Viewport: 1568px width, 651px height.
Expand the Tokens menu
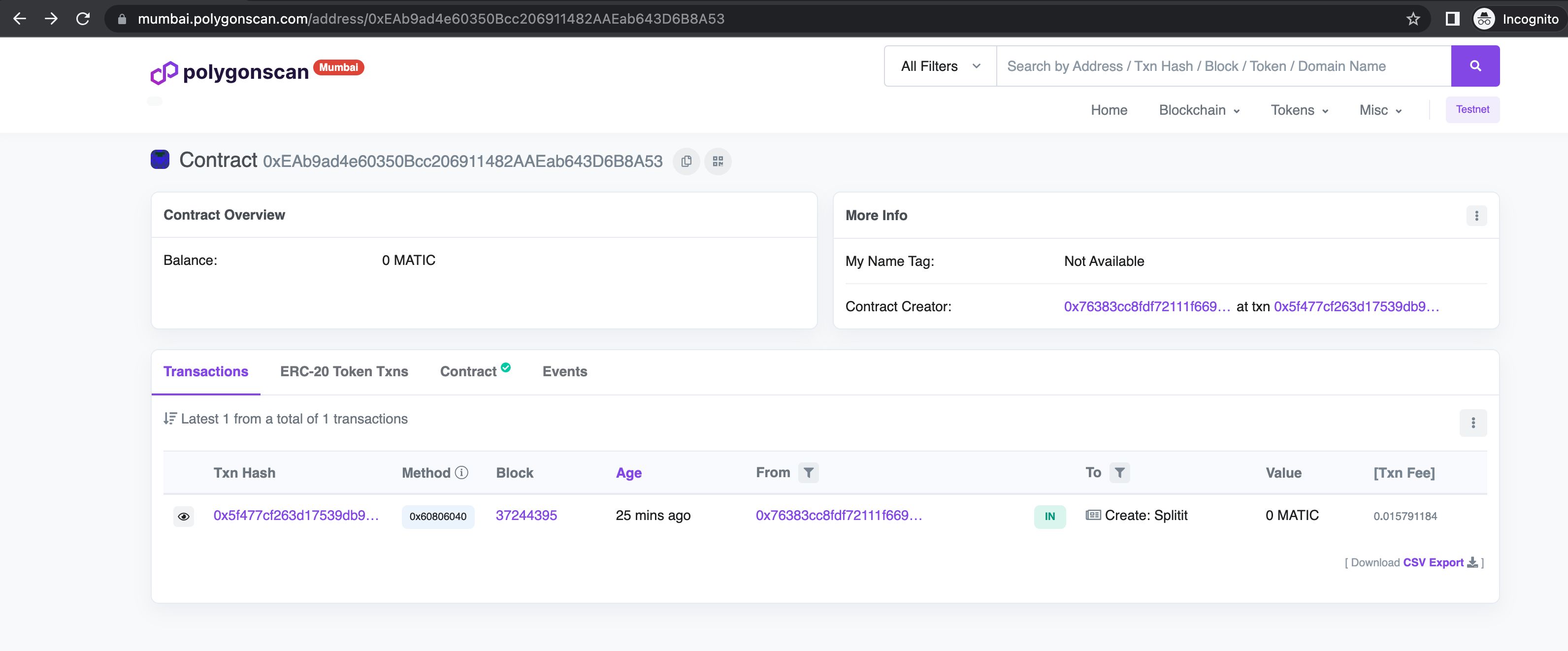[x=1300, y=110]
